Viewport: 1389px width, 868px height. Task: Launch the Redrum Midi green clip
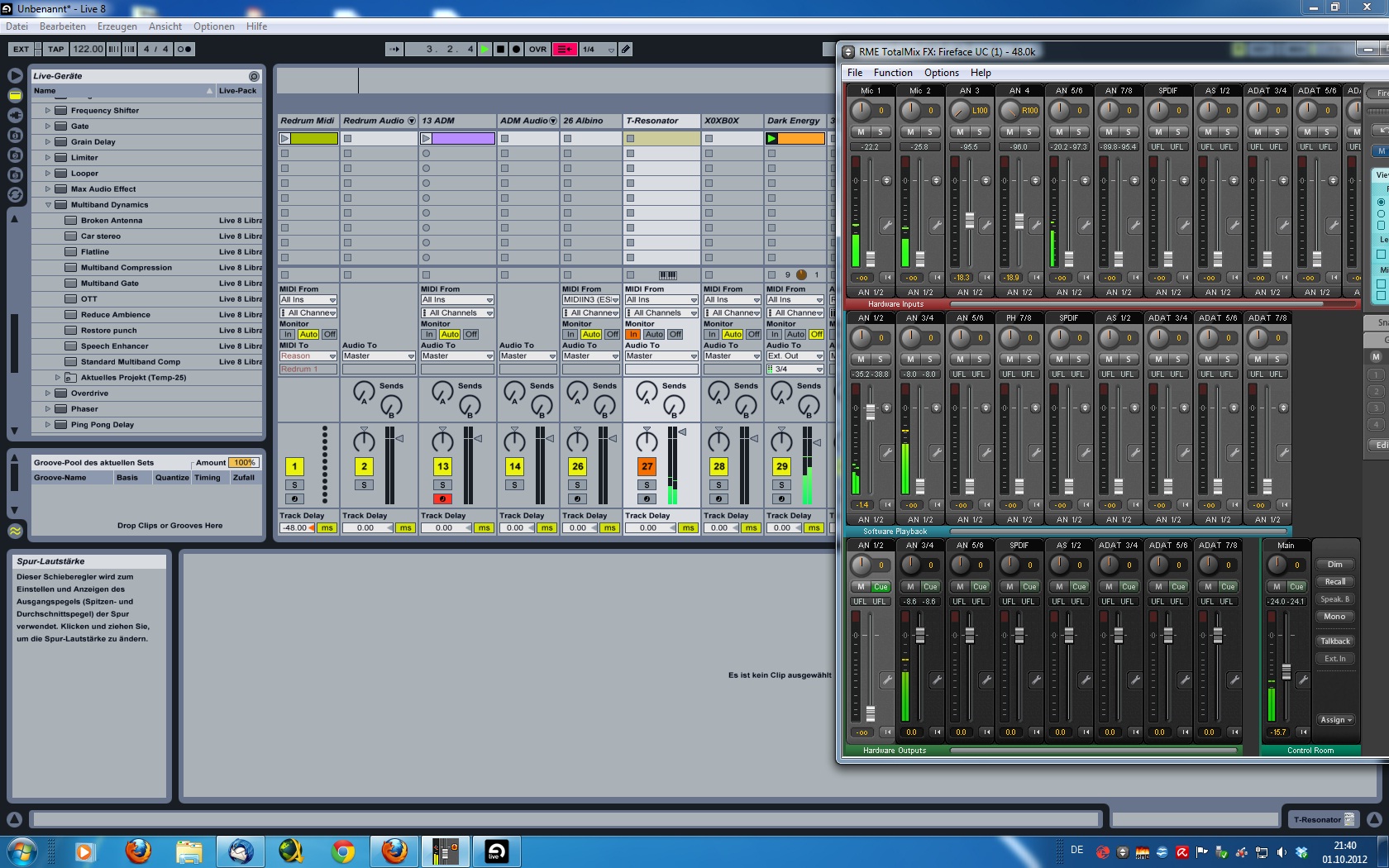(284, 138)
